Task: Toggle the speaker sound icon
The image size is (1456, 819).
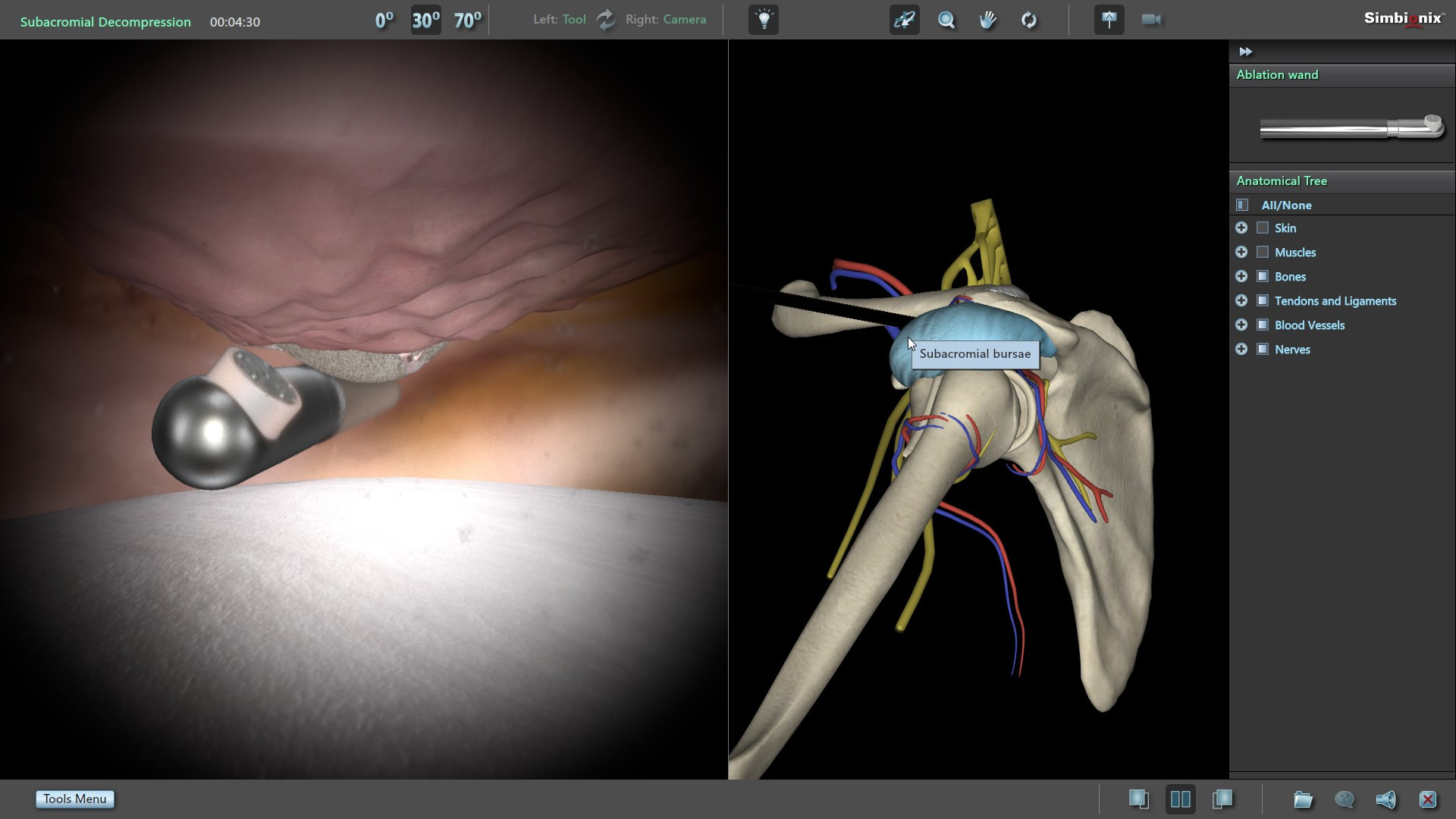Action: 1385,799
